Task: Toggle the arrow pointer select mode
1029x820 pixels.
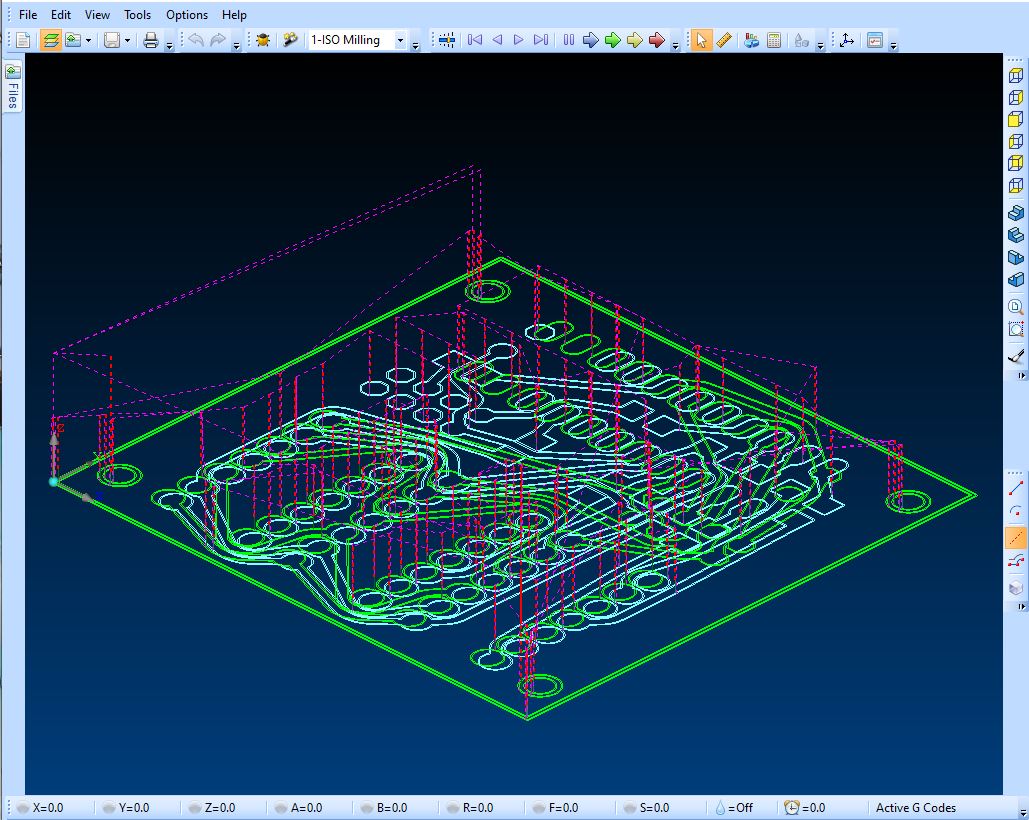Action: point(701,40)
